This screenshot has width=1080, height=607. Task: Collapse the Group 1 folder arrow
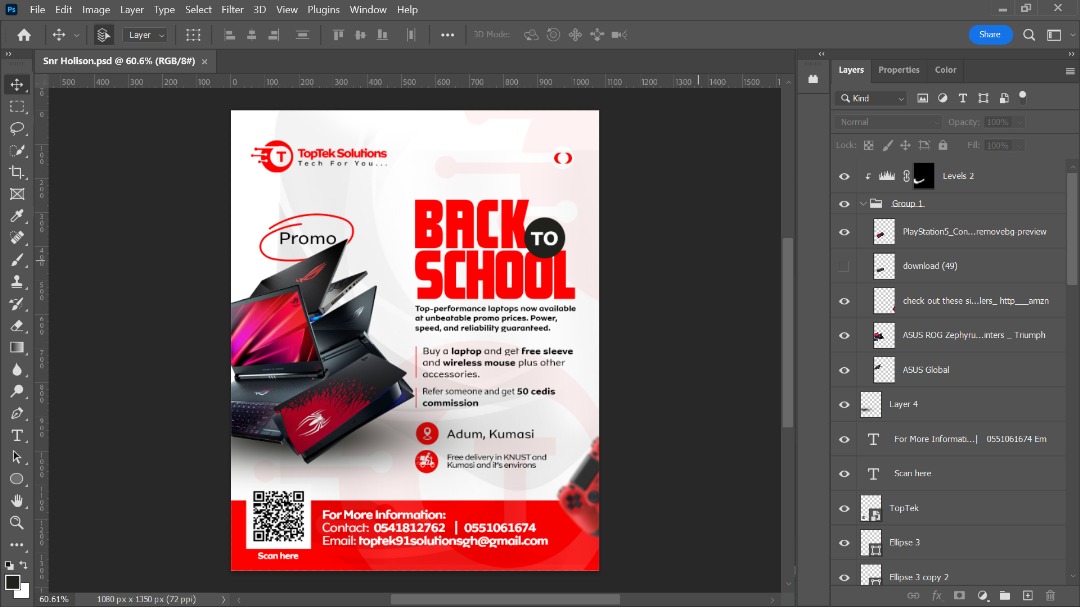863,204
